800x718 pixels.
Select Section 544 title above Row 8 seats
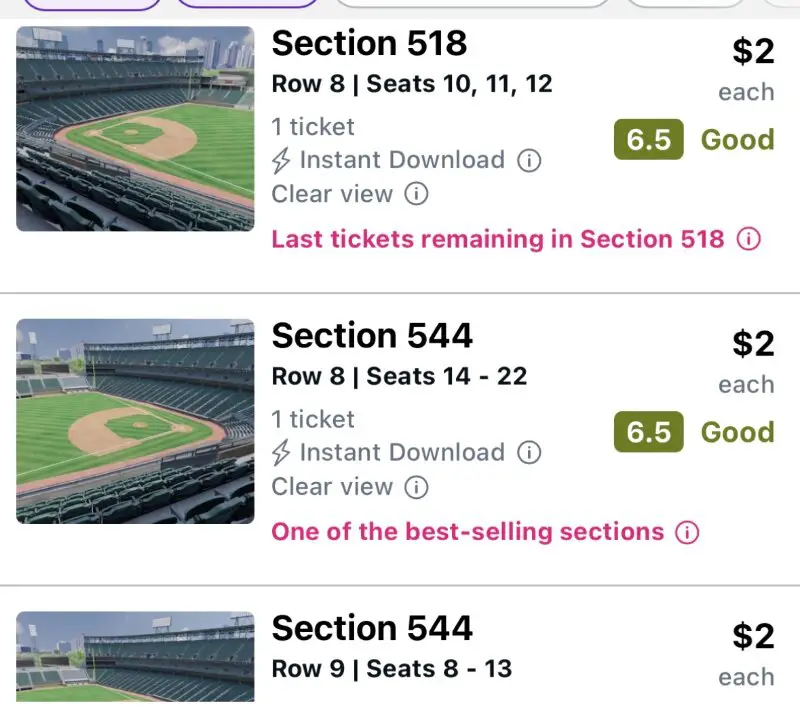372,336
